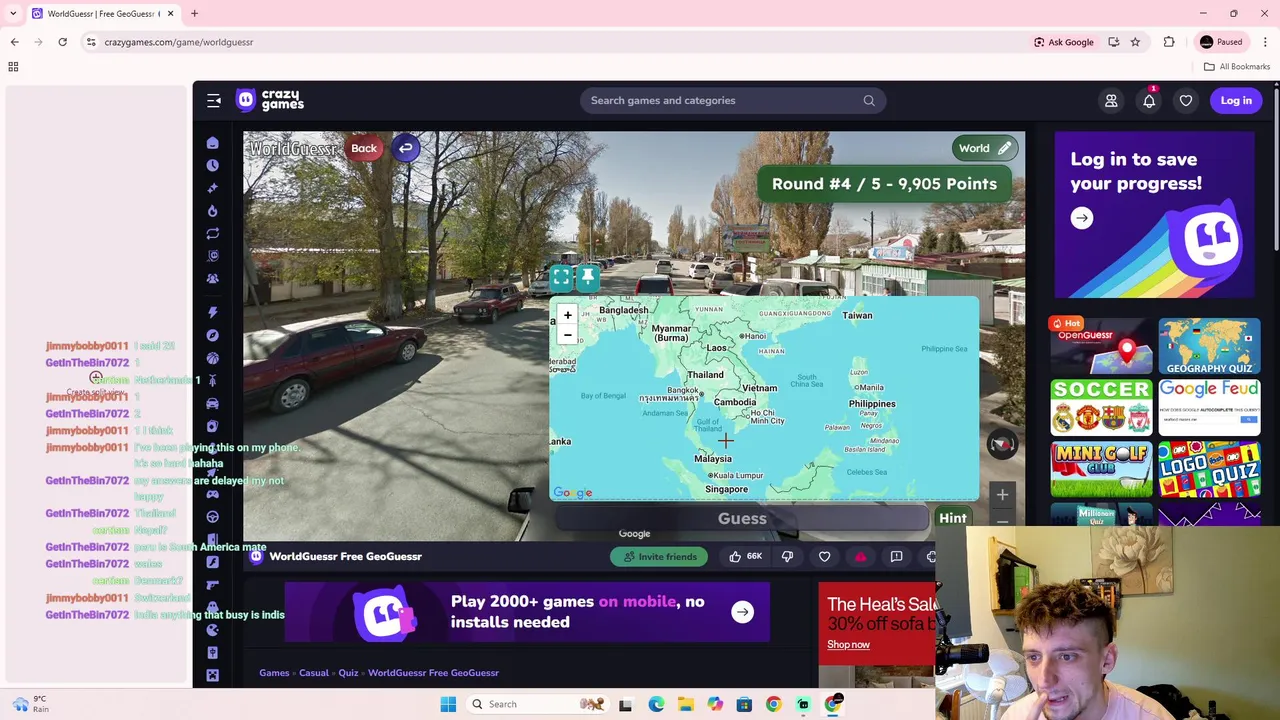Open Driving steering wheel icon in sidebar
The image size is (1280, 720).
[x=212, y=517]
